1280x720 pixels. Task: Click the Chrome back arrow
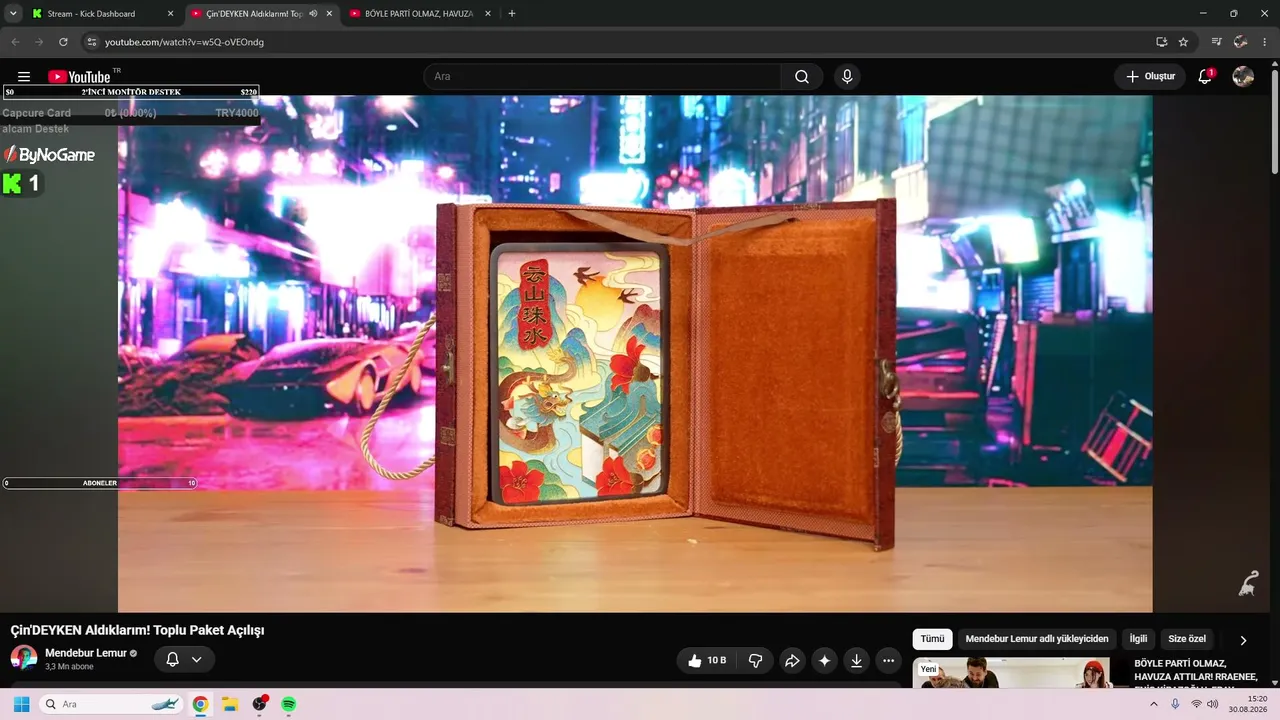[15, 42]
